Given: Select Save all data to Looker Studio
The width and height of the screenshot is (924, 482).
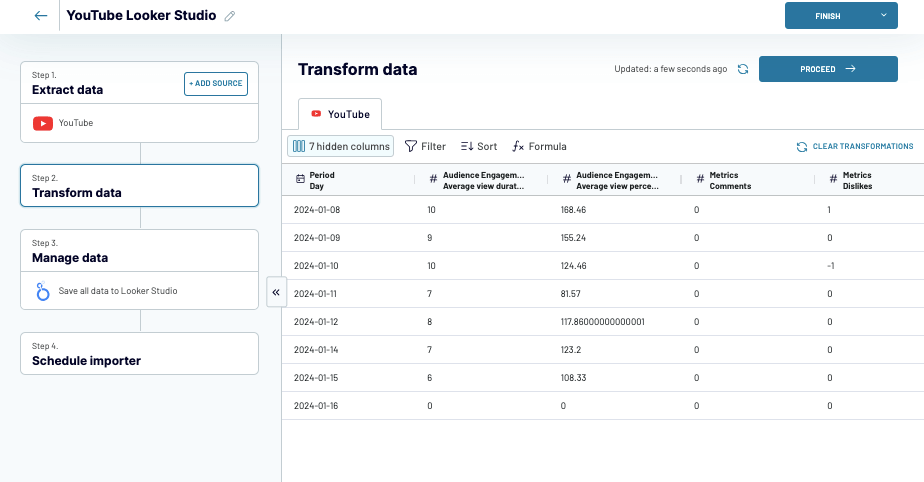Looking at the screenshot, I should (140, 291).
